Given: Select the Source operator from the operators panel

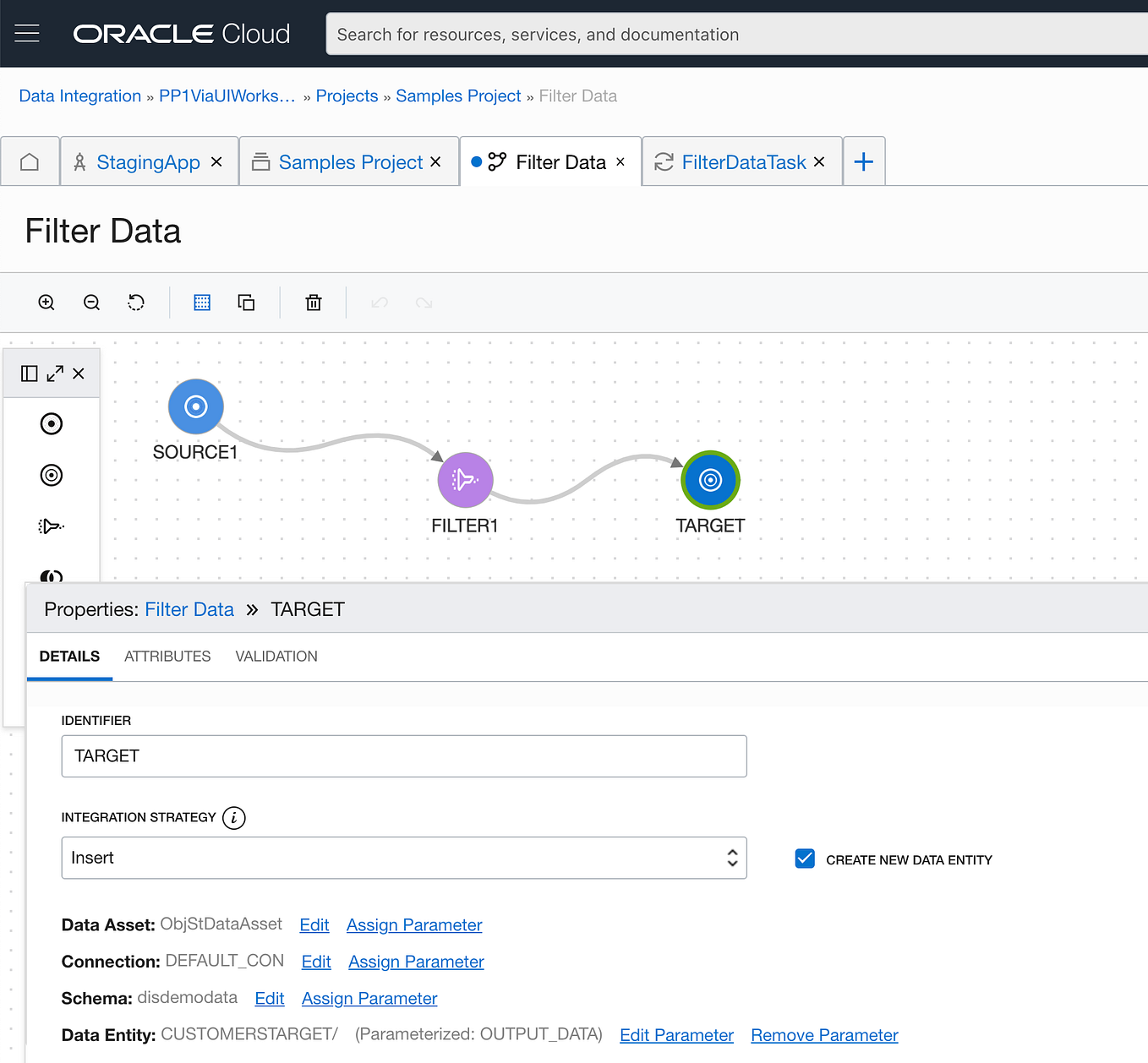Looking at the screenshot, I should 52,423.
